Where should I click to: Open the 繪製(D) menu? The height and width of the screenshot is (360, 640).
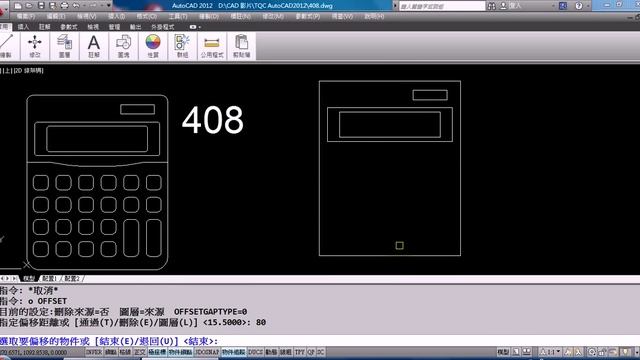(x=209, y=16)
